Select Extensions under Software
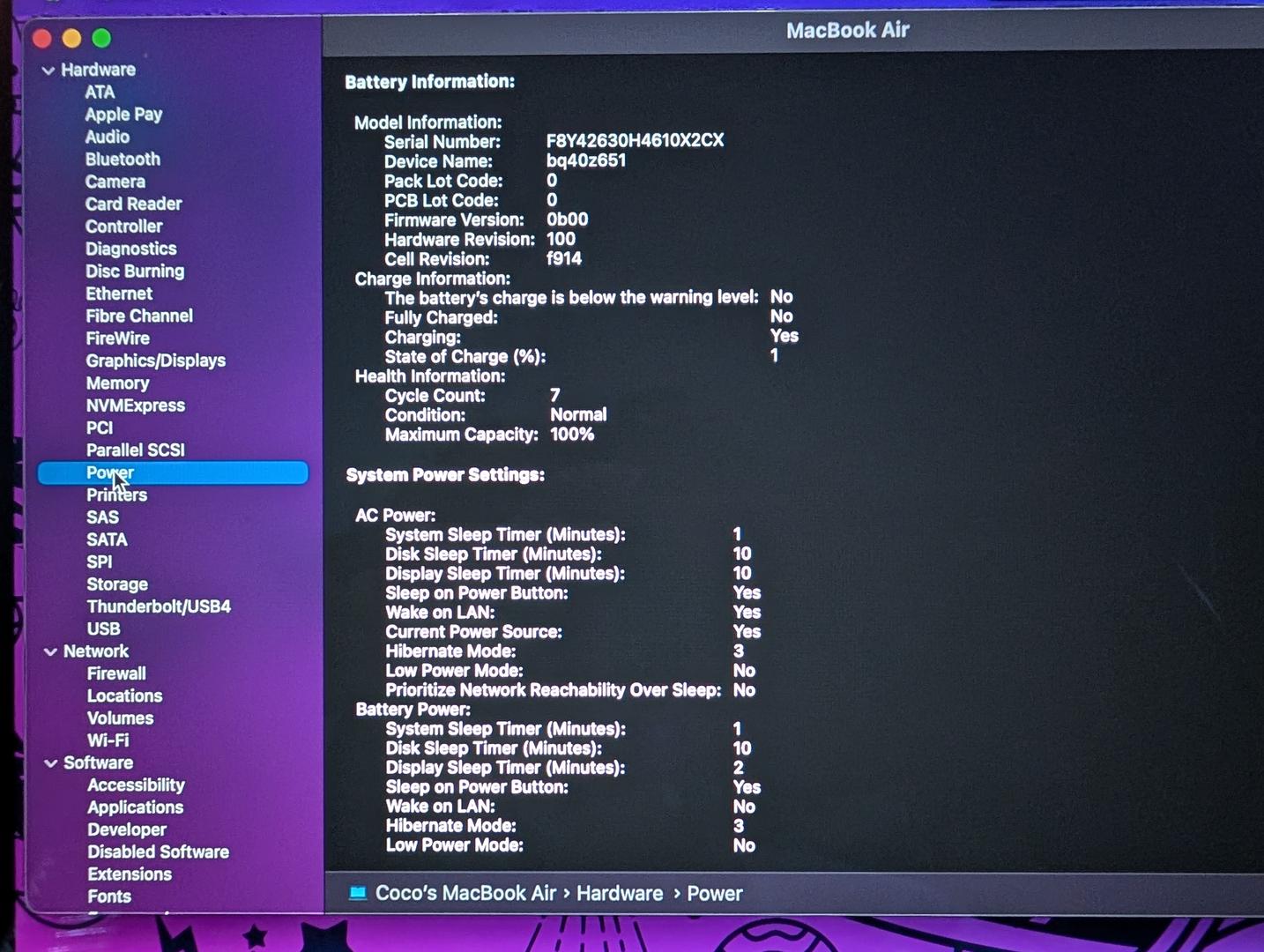Screen dimensions: 1264x952 pos(130,874)
